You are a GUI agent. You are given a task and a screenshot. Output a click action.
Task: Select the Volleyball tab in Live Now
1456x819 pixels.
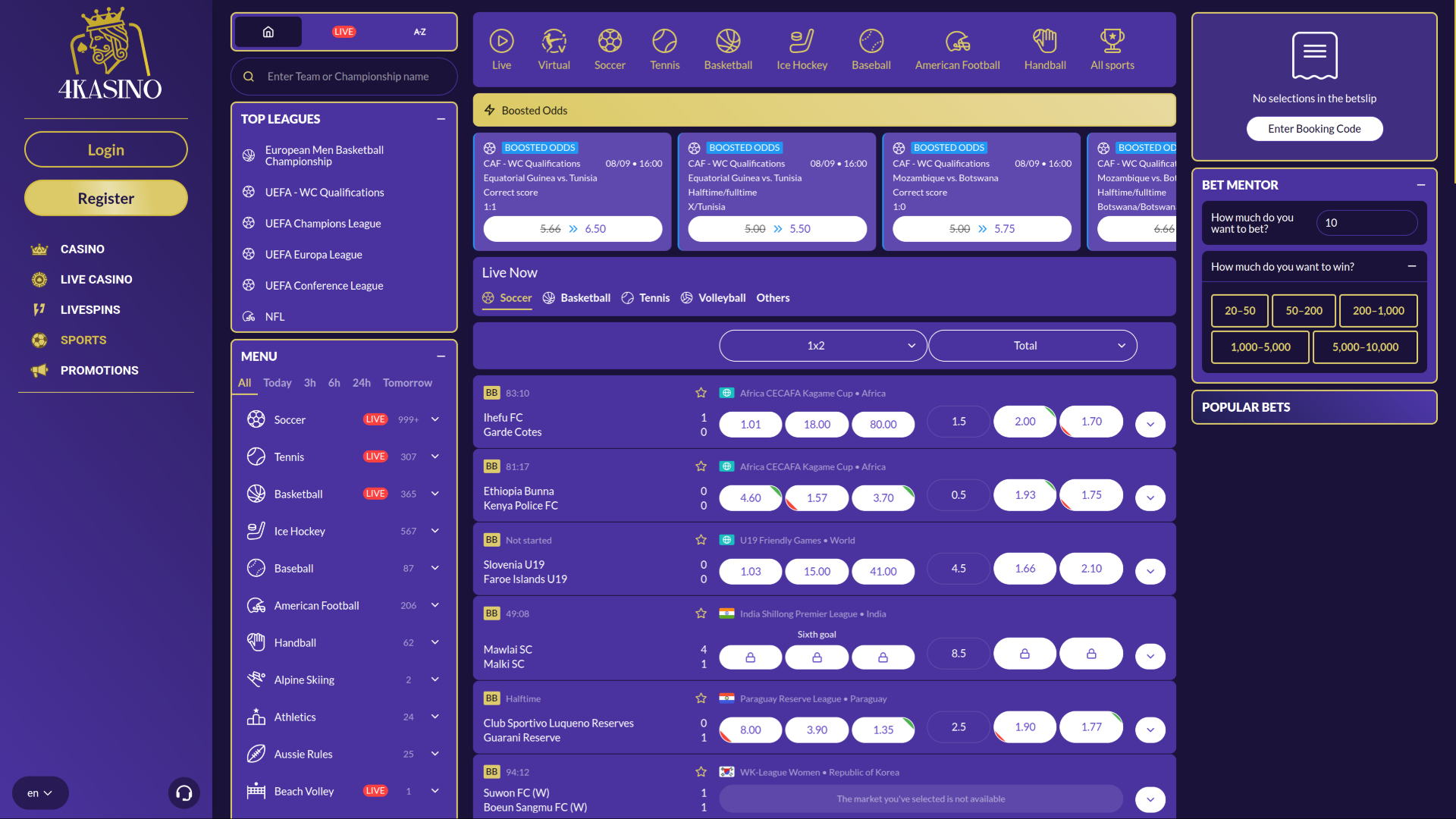click(713, 297)
